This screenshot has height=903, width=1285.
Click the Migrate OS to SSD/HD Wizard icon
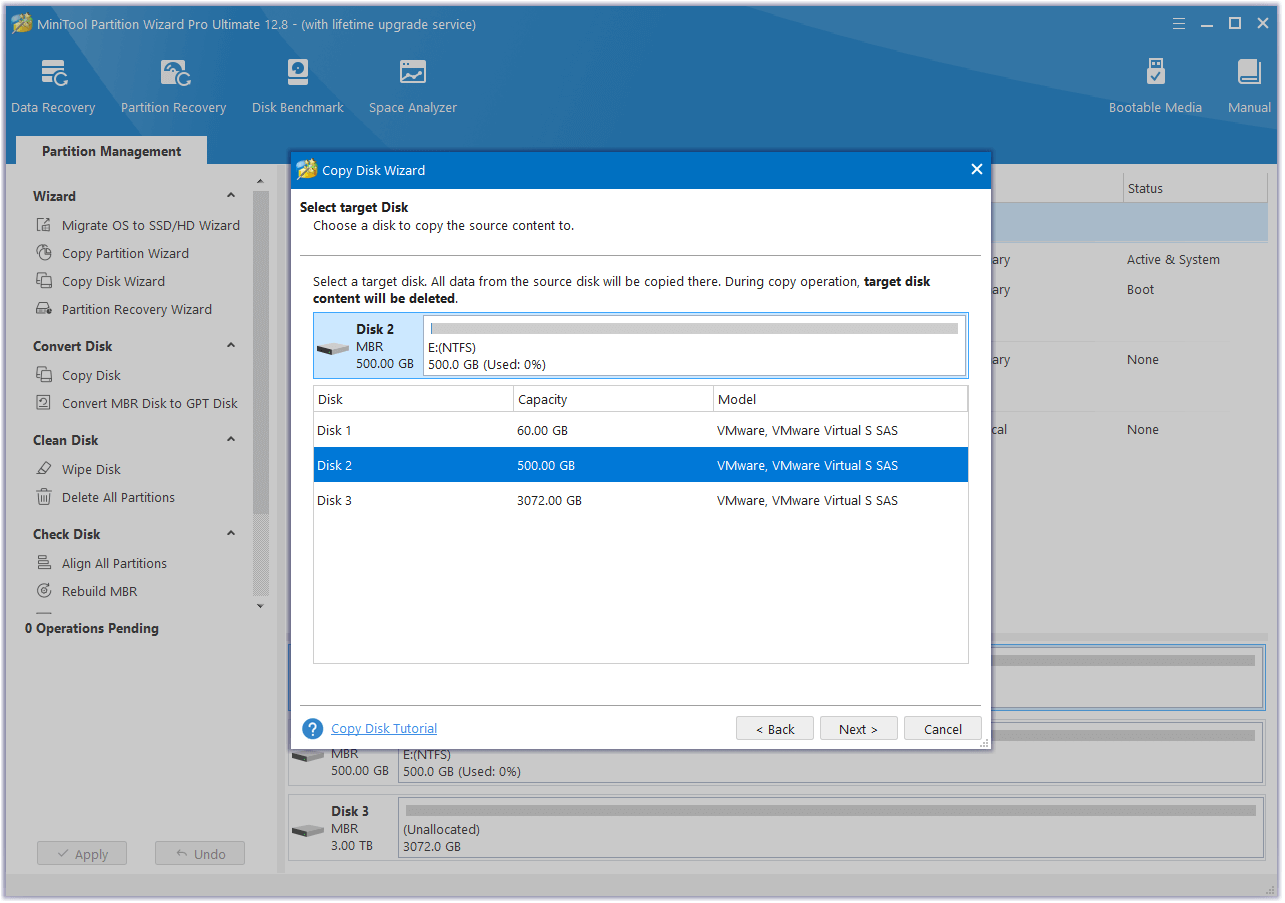coord(44,225)
